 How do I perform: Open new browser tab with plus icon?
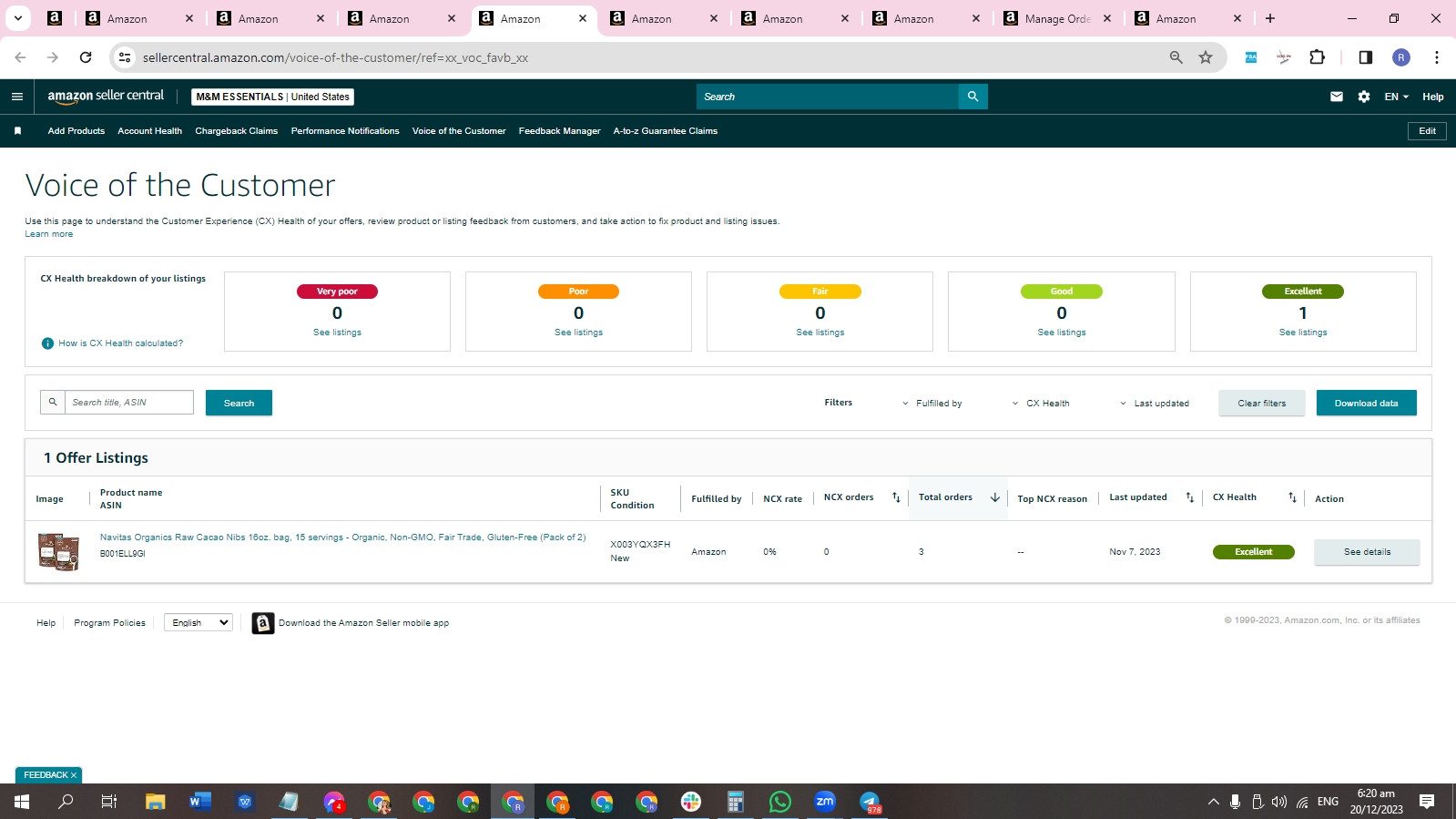click(x=1270, y=18)
